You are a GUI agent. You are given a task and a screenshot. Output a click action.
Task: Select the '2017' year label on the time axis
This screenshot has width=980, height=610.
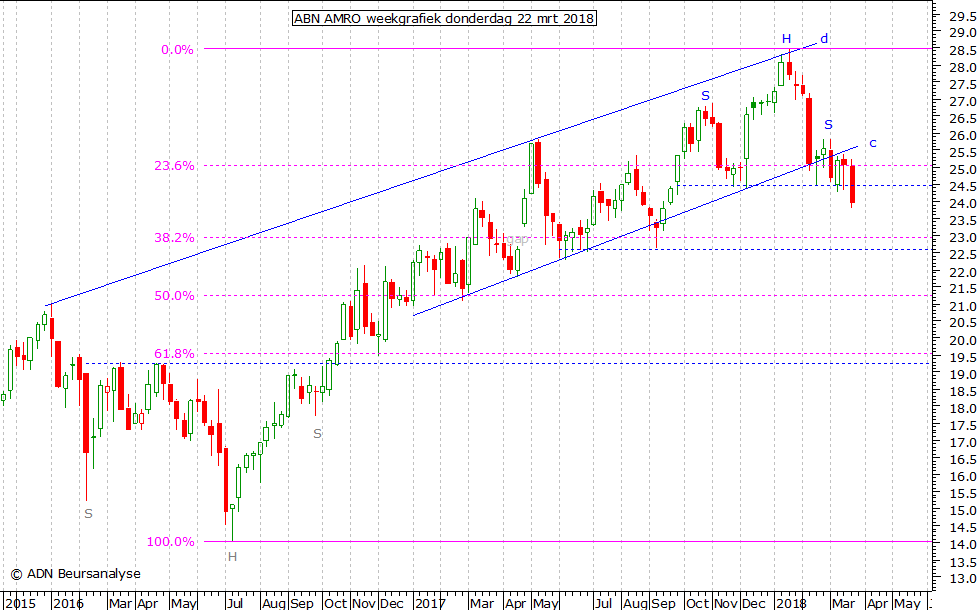point(430,603)
